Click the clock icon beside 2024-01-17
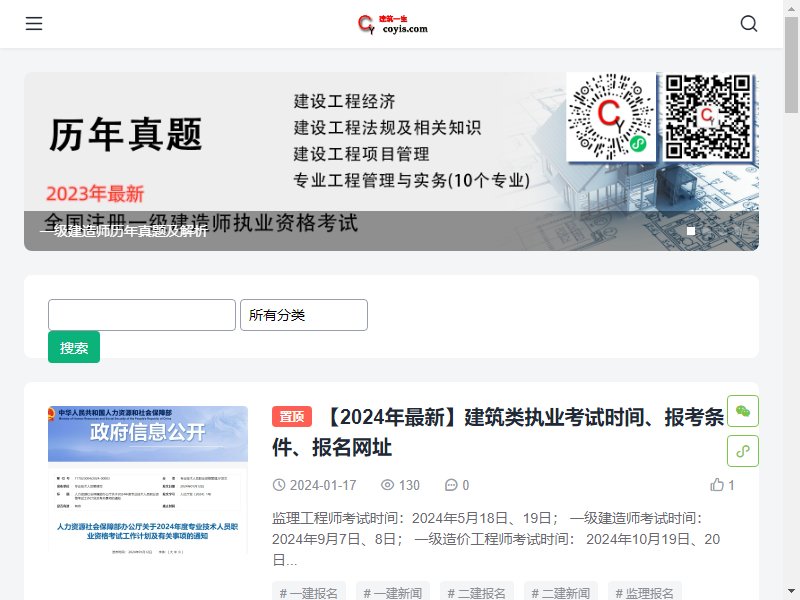The width and height of the screenshot is (800, 600). pyautogui.click(x=279, y=485)
